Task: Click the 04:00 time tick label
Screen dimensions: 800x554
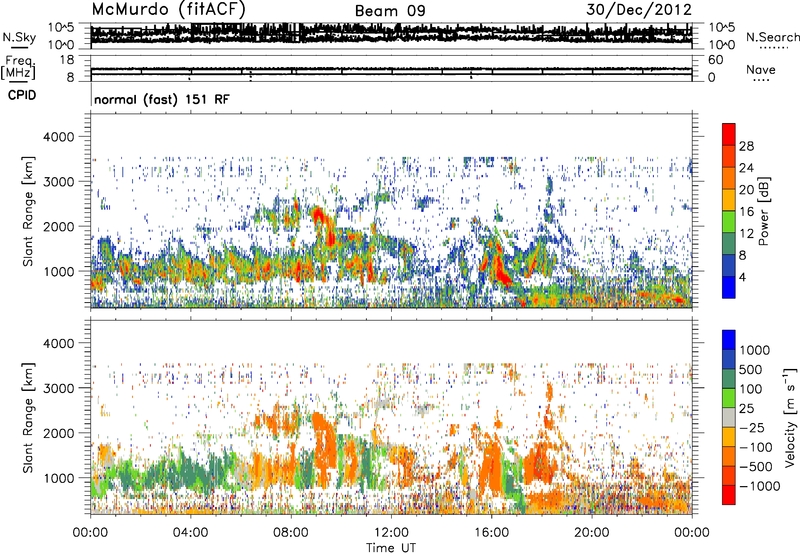Action: click(x=190, y=533)
